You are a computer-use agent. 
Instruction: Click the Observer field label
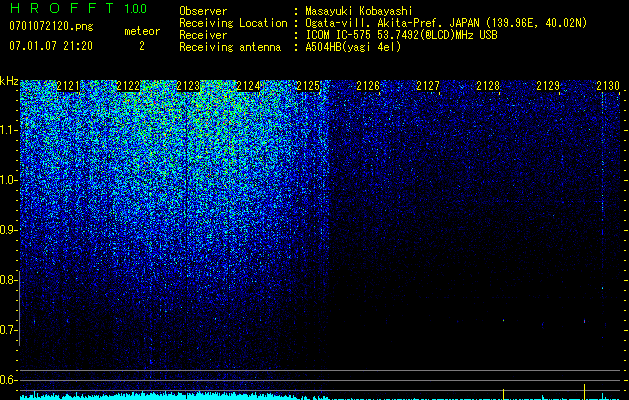[x=203, y=11]
